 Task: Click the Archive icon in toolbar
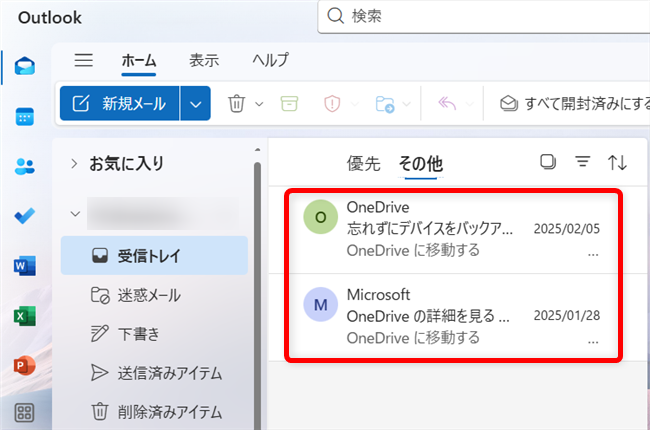click(x=289, y=103)
